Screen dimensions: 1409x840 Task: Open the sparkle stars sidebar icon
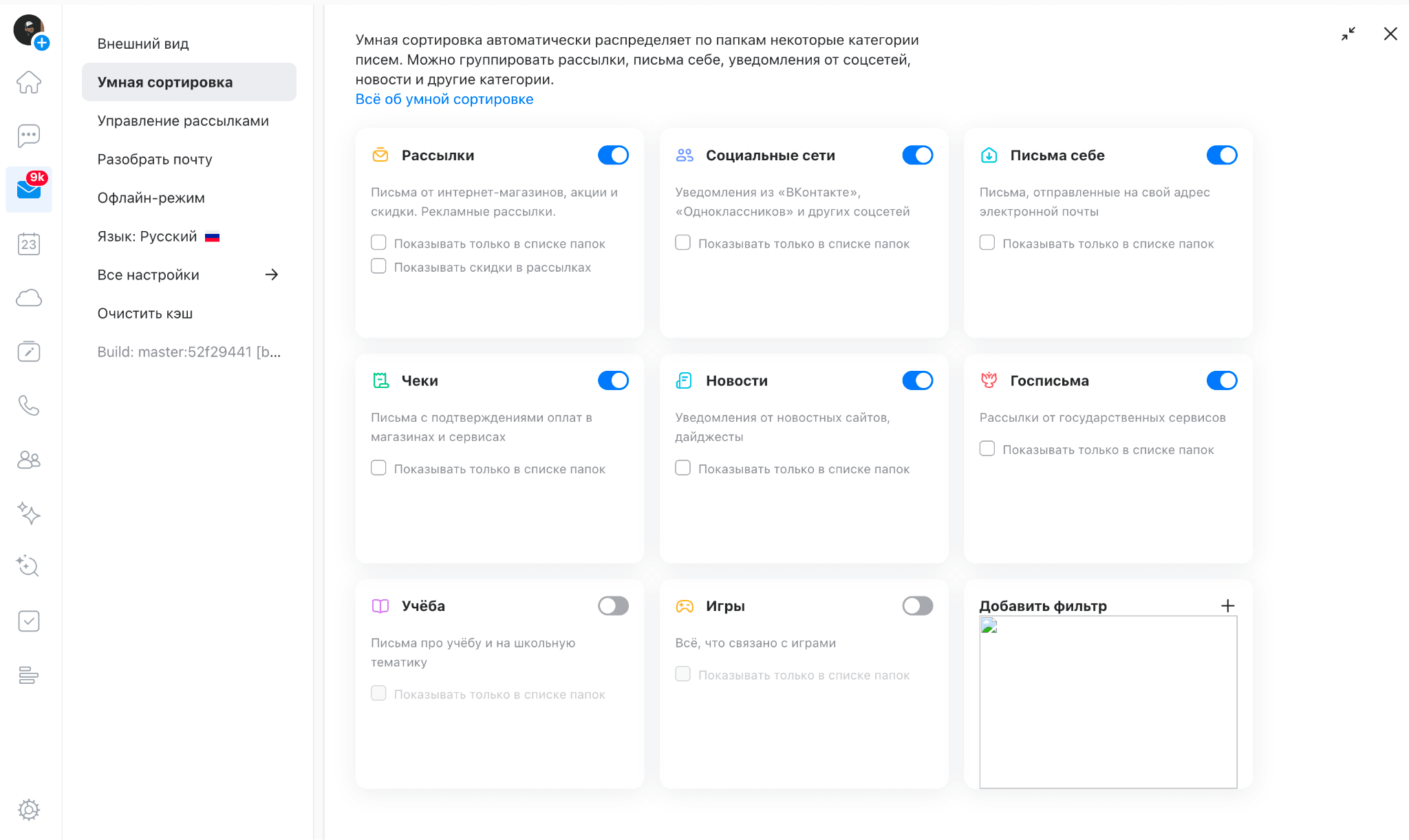[29, 513]
